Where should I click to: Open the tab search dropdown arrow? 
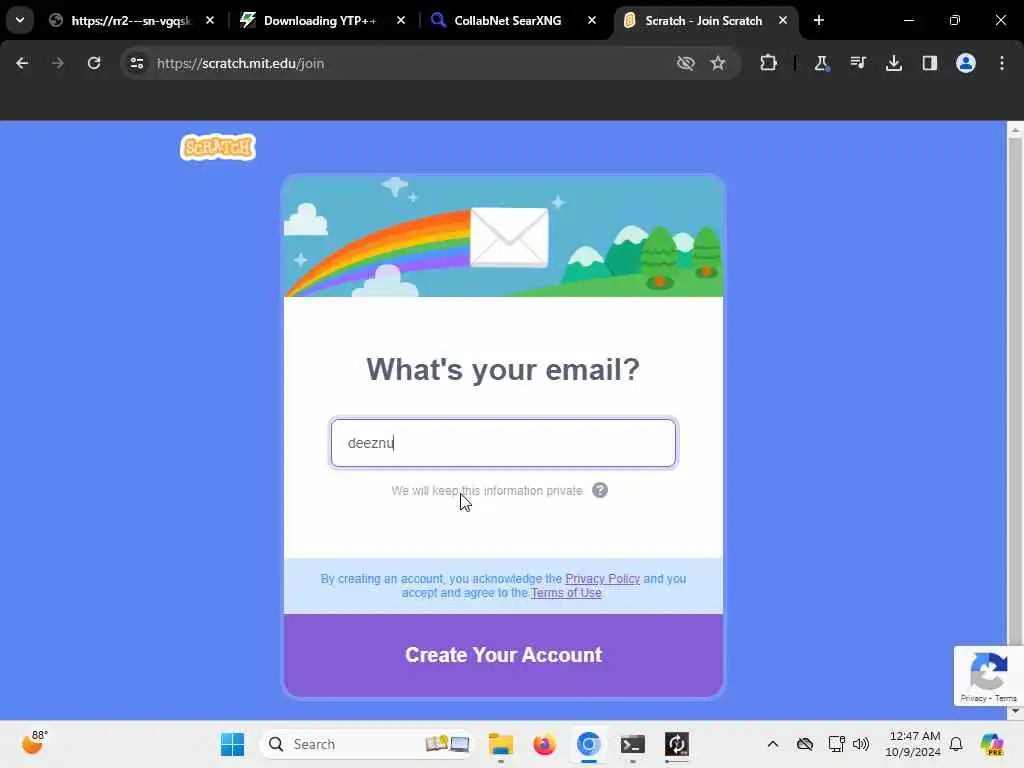(20, 20)
